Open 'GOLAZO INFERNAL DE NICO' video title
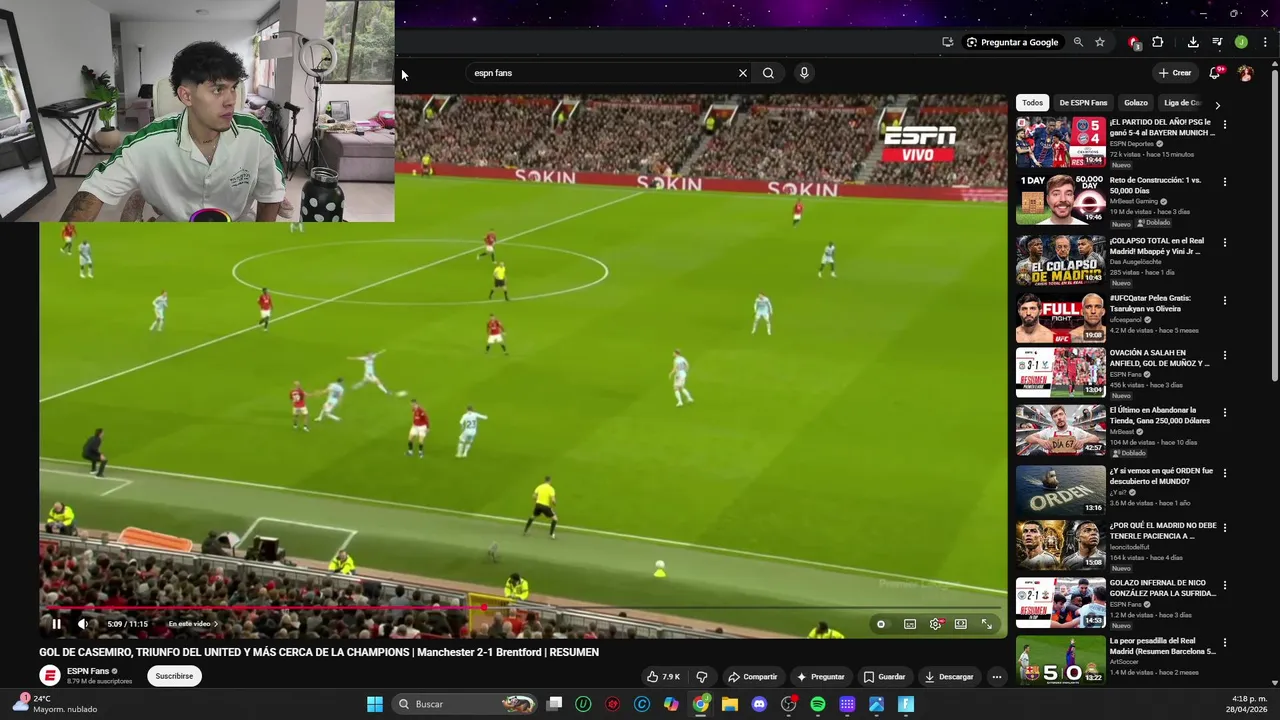Screen dimensions: 1280x720 [x=1163, y=588]
